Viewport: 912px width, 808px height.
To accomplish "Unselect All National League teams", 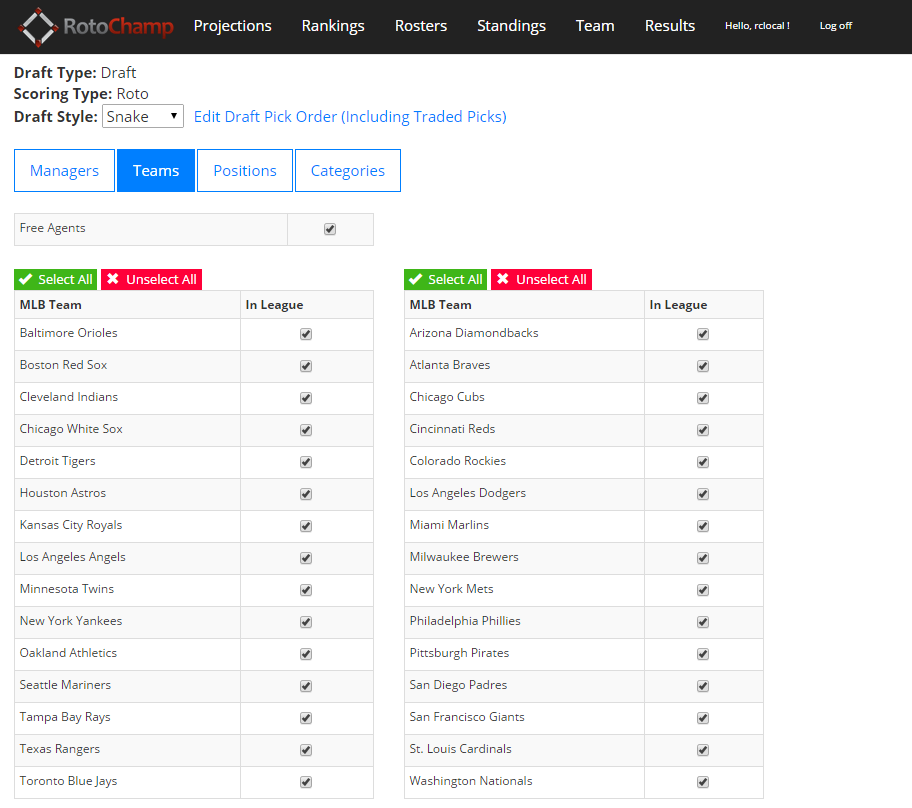I will 542,279.
